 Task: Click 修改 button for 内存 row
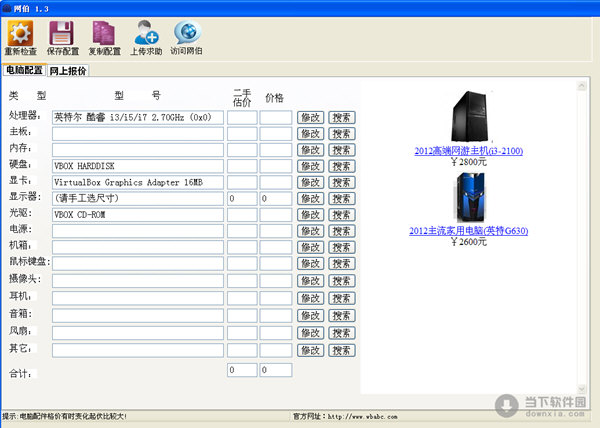pos(311,150)
